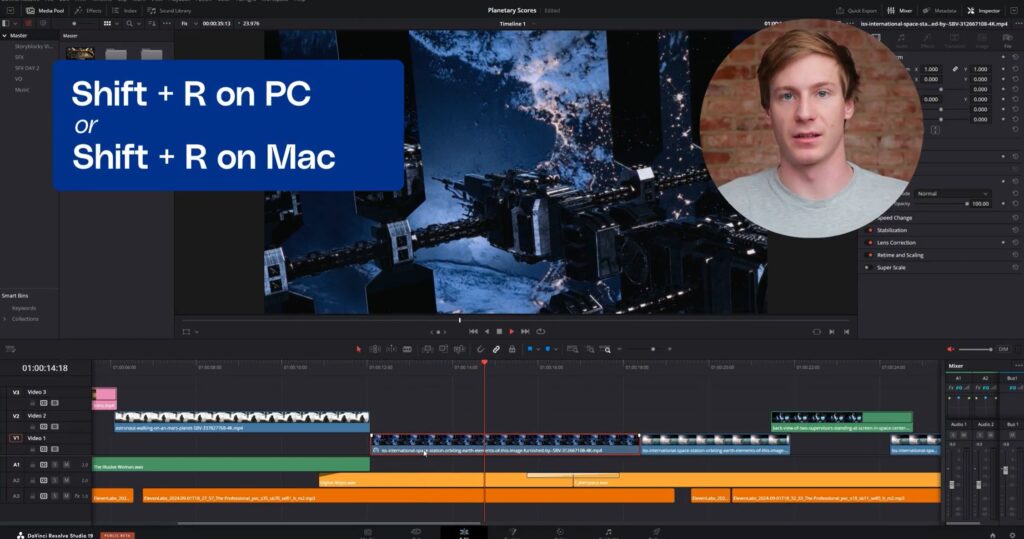Play the timeline forward
This screenshot has width=1024, height=539.
click(x=511, y=332)
